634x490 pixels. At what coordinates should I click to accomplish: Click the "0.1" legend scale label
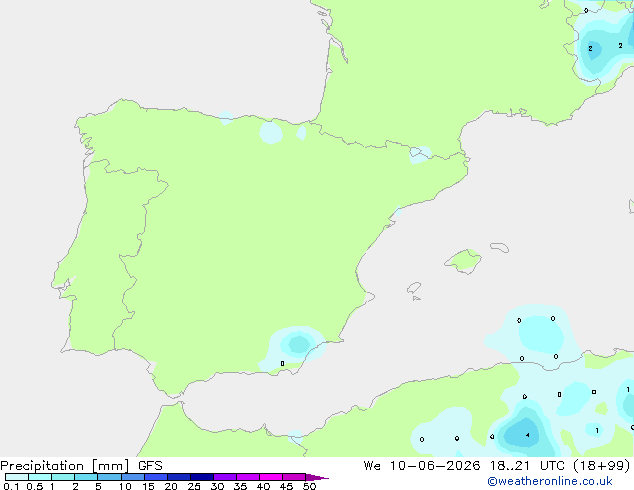coord(11,486)
